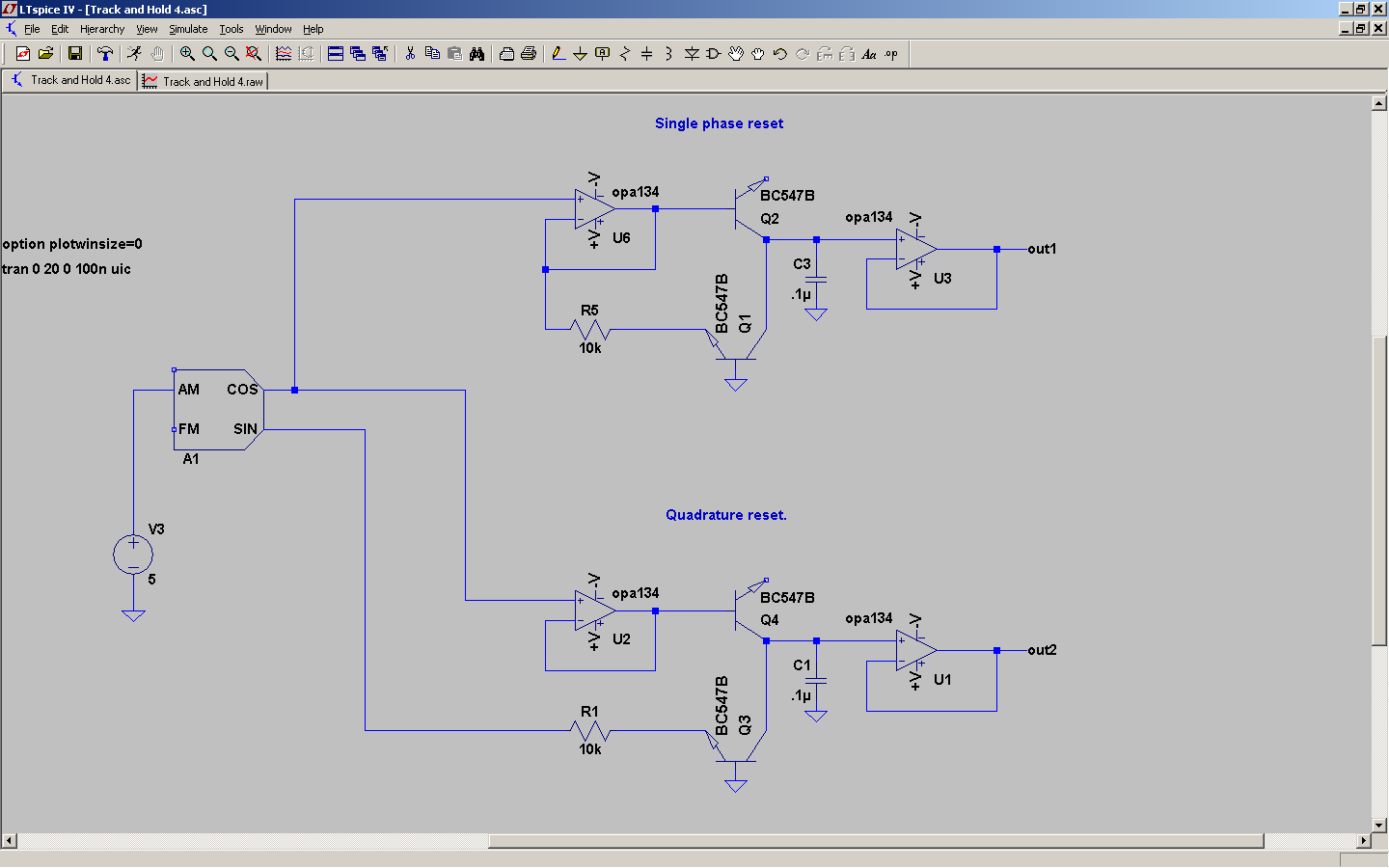Cascade windows using the Cascade icon

358,54
